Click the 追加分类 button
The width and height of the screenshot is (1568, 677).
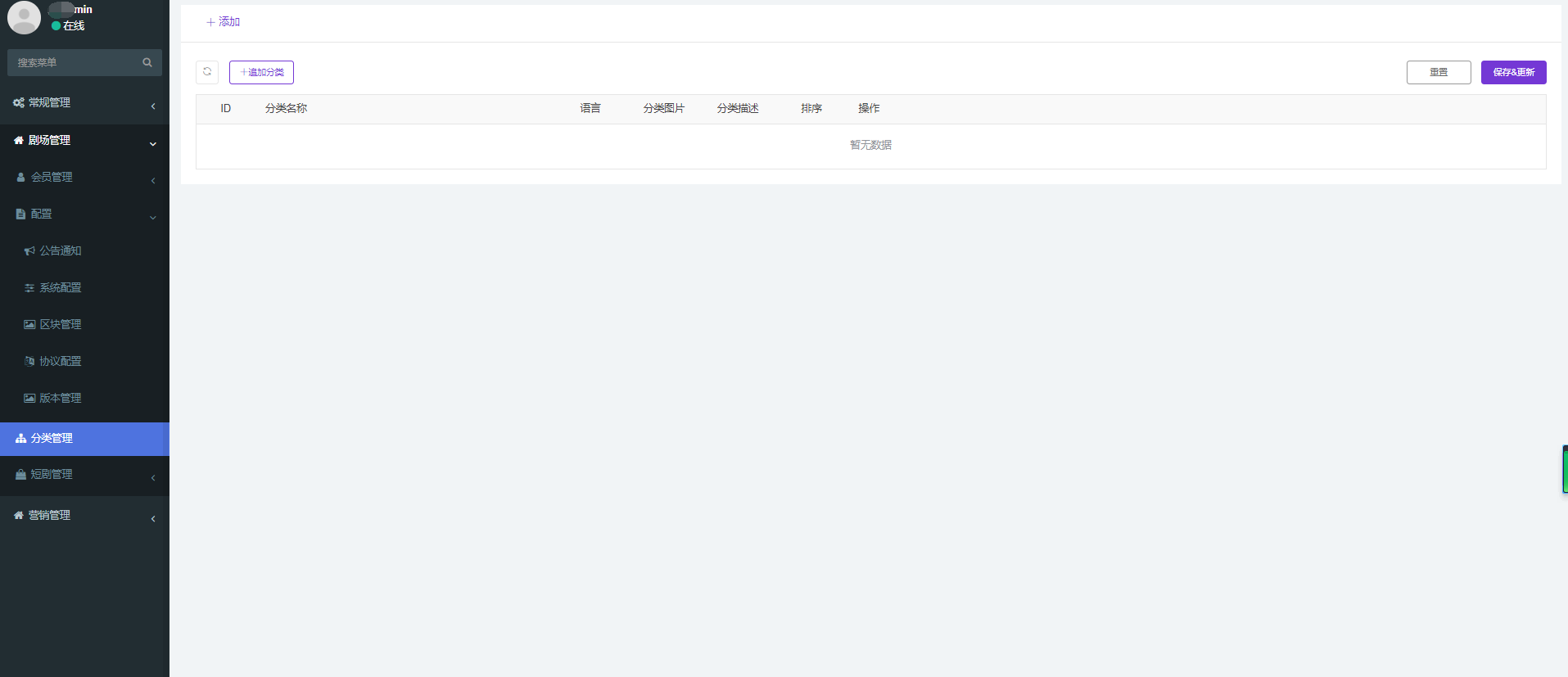pyautogui.click(x=261, y=72)
